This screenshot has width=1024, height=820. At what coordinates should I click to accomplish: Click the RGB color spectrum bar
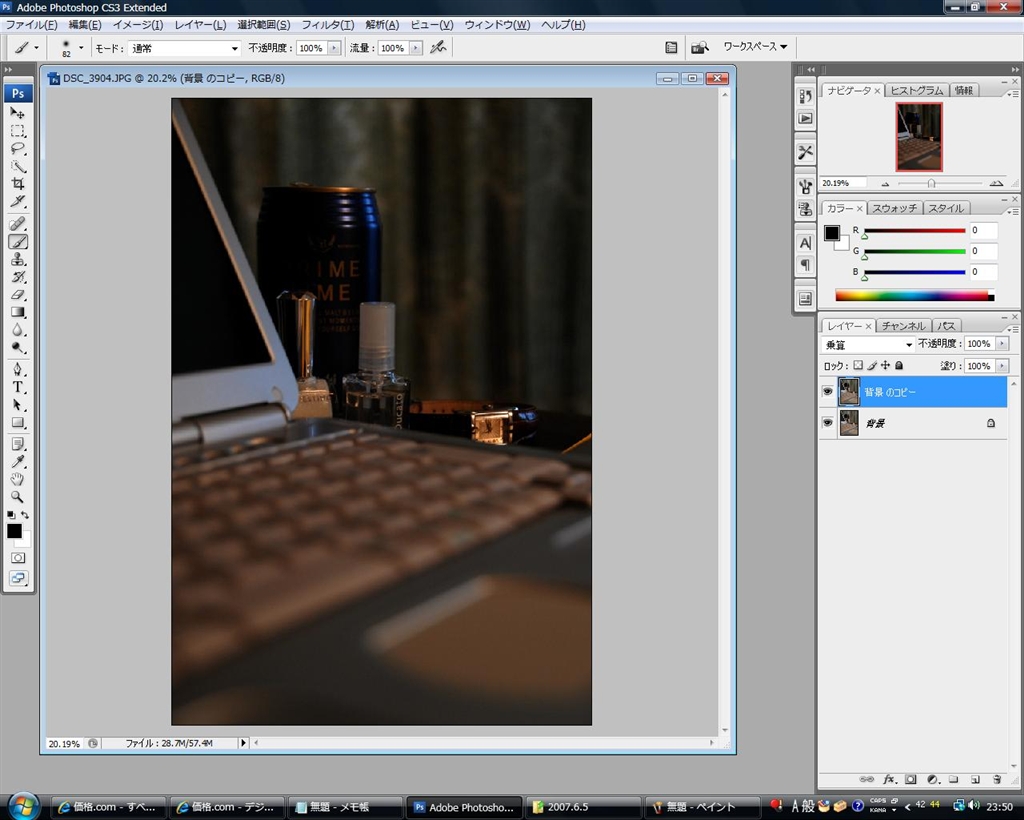click(914, 295)
